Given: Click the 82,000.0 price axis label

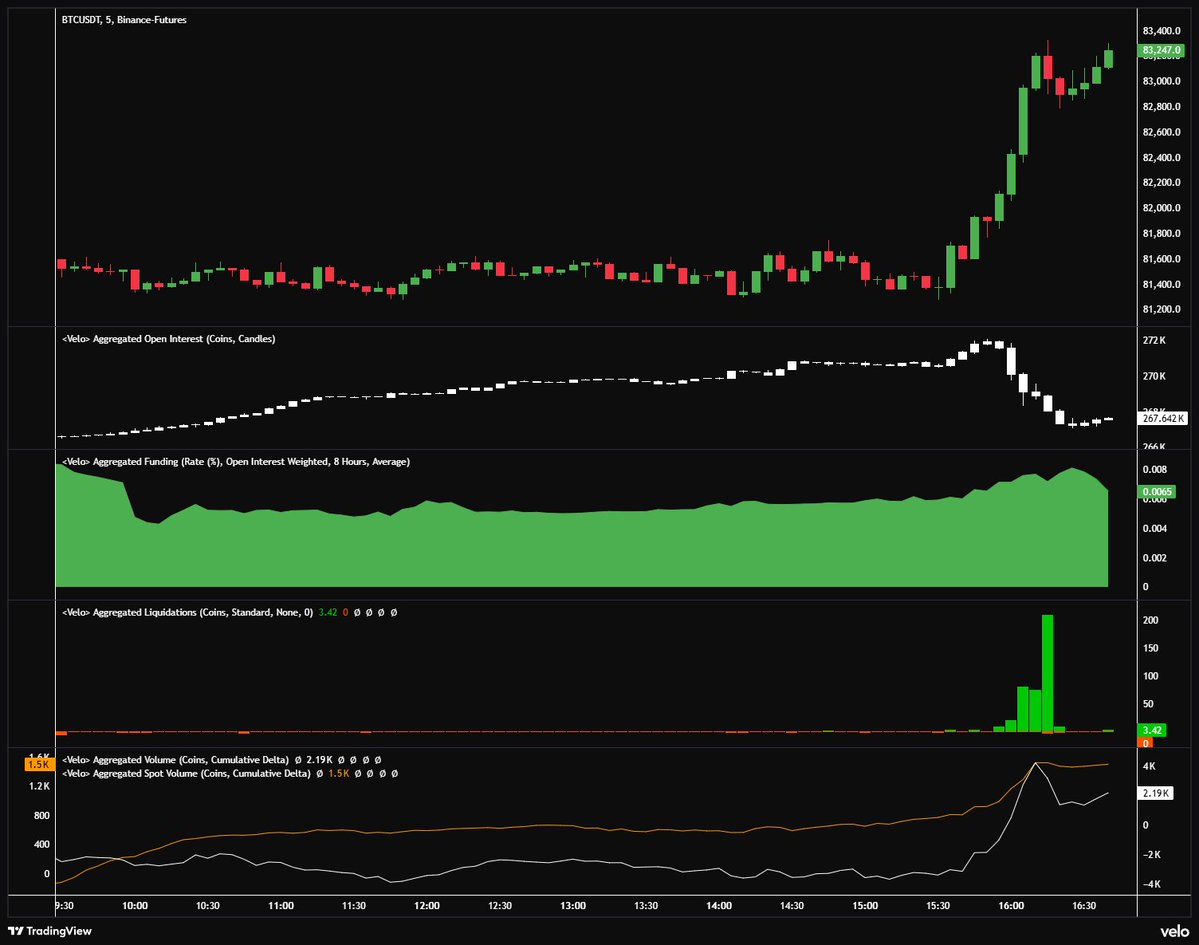Looking at the screenshot, I should [1162, 208].
